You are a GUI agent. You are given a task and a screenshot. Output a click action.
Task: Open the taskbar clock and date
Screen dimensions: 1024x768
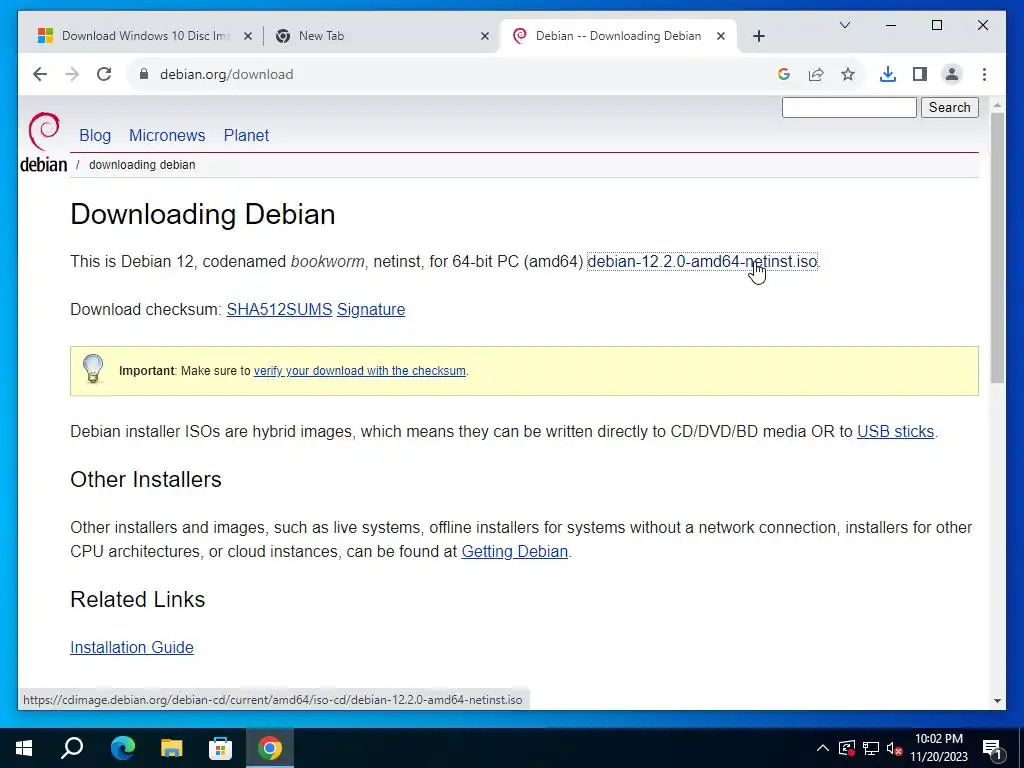(939, 748)
